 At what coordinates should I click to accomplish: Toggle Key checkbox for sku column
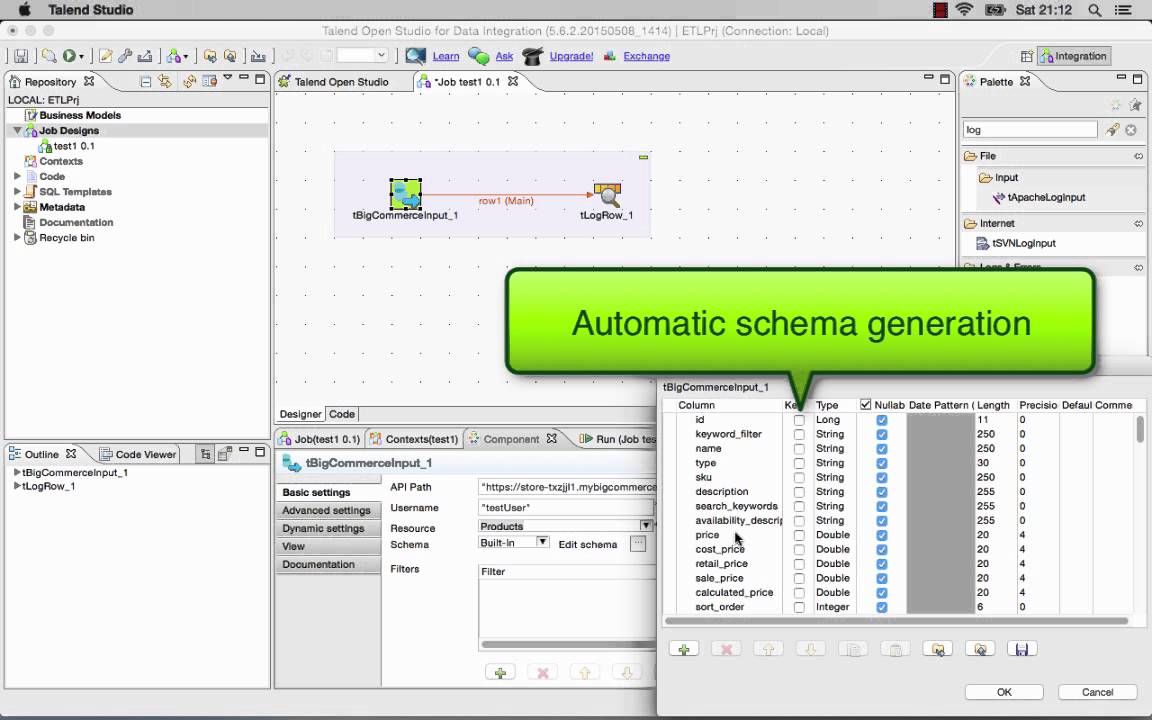799,478
